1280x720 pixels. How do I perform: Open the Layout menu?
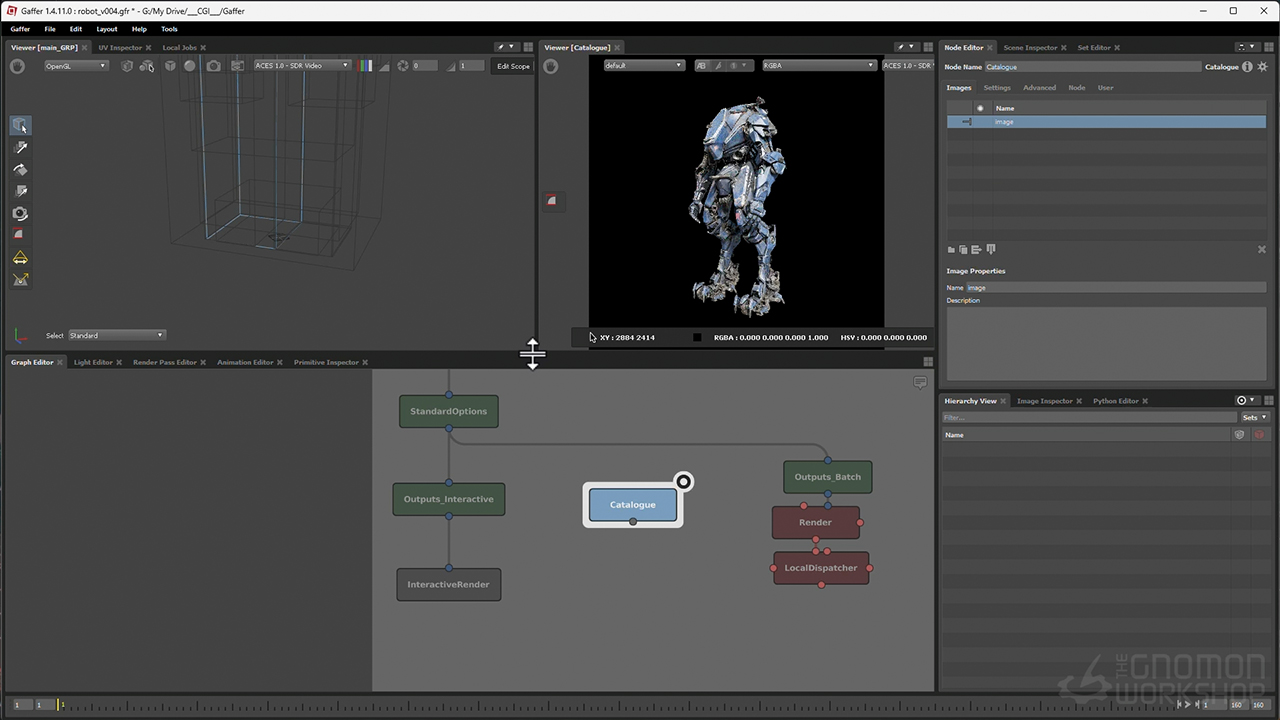click(106, 29)
